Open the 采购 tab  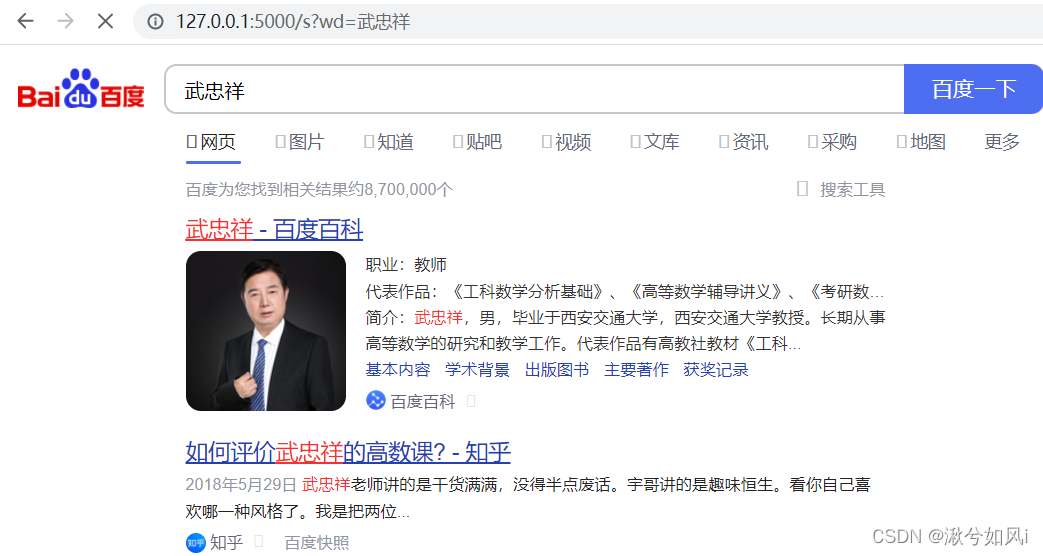coord(833,142)
